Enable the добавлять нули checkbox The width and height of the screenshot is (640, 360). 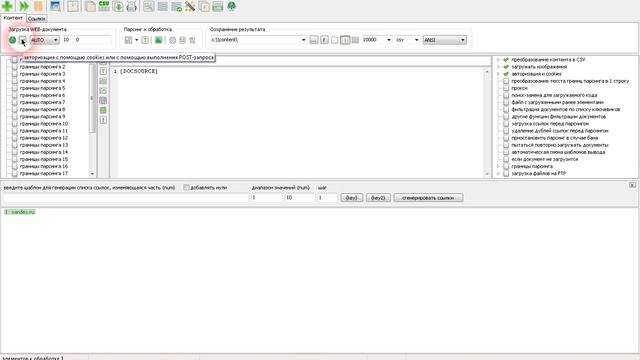tap(186, 188)
